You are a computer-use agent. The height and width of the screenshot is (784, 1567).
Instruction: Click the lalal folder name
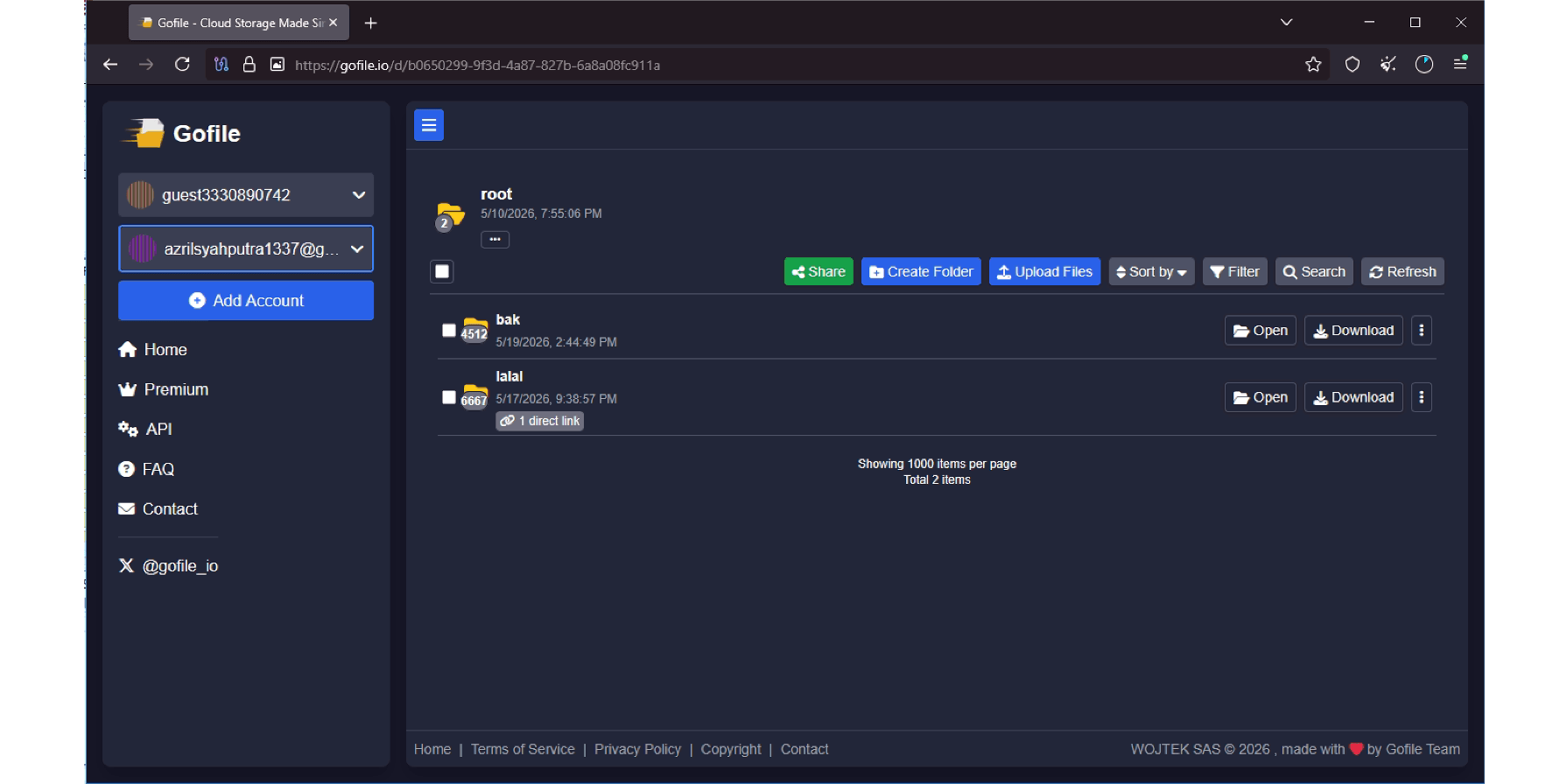coord(509,376)
